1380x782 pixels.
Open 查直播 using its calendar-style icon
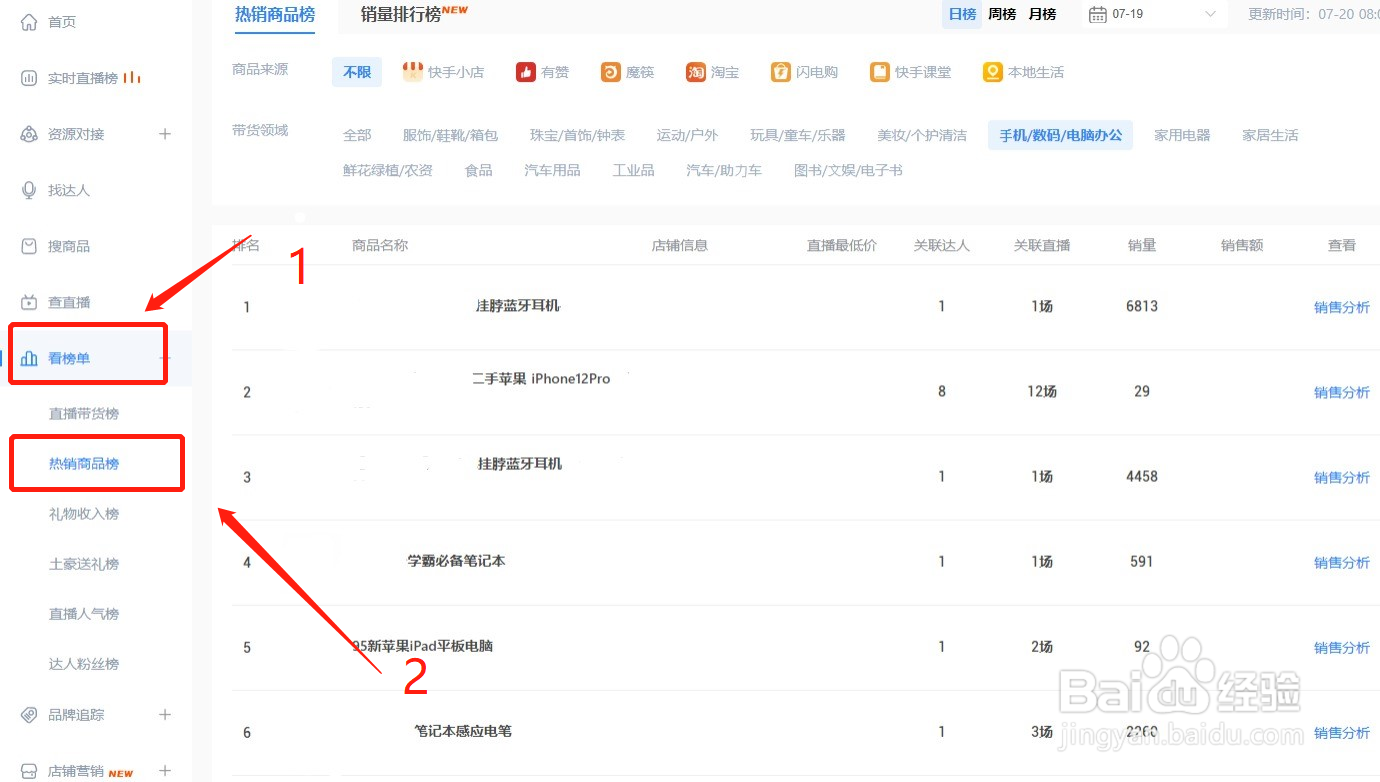tap(30, 301)
